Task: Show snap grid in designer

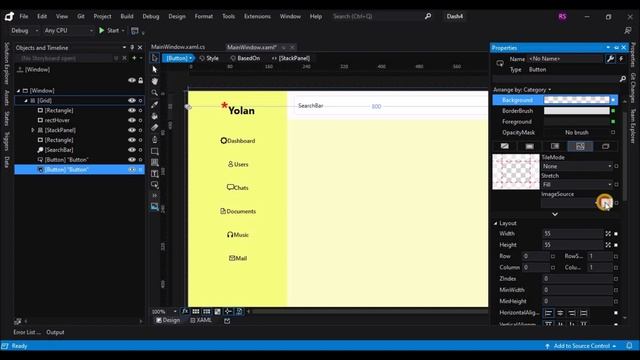Action: point(196,311)
